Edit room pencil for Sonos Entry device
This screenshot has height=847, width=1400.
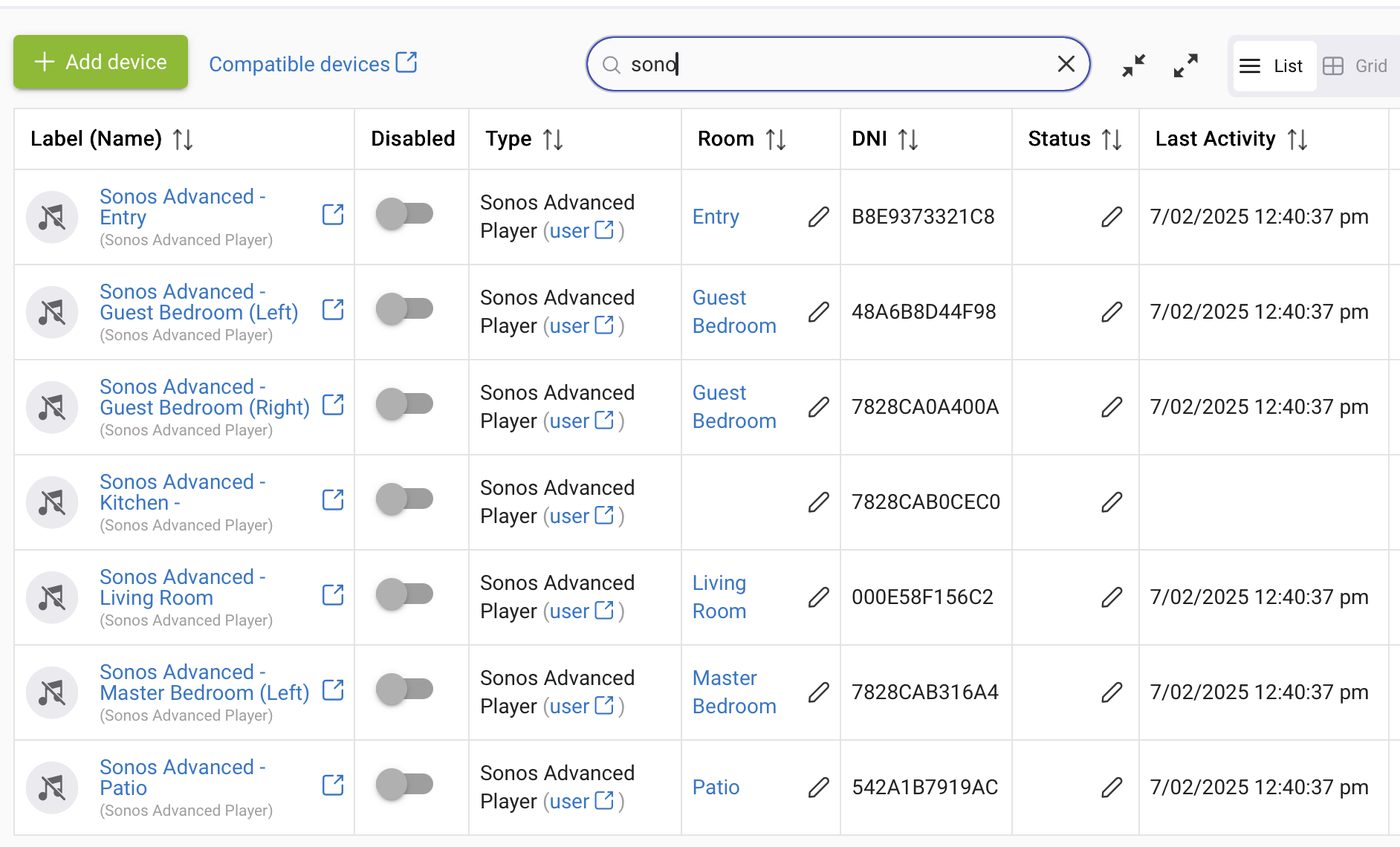818,217
